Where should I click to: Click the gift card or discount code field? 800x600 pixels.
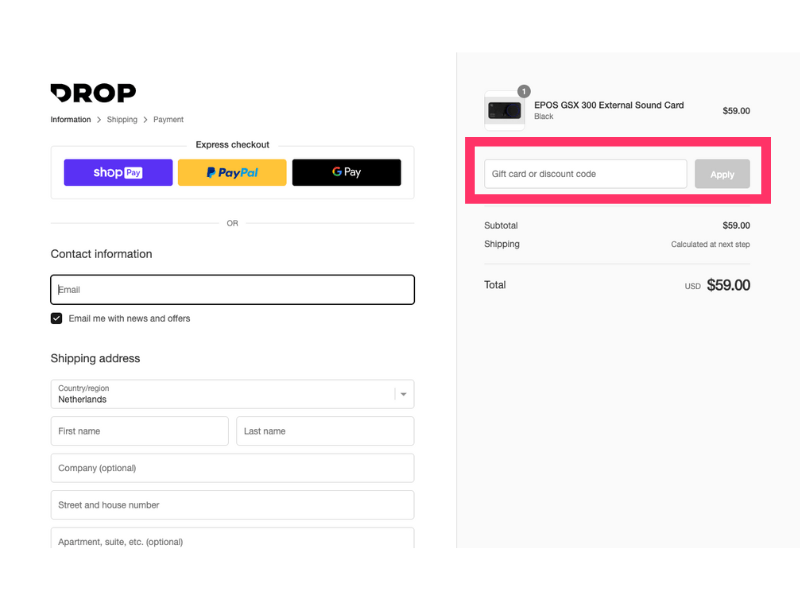coord(584,173)
